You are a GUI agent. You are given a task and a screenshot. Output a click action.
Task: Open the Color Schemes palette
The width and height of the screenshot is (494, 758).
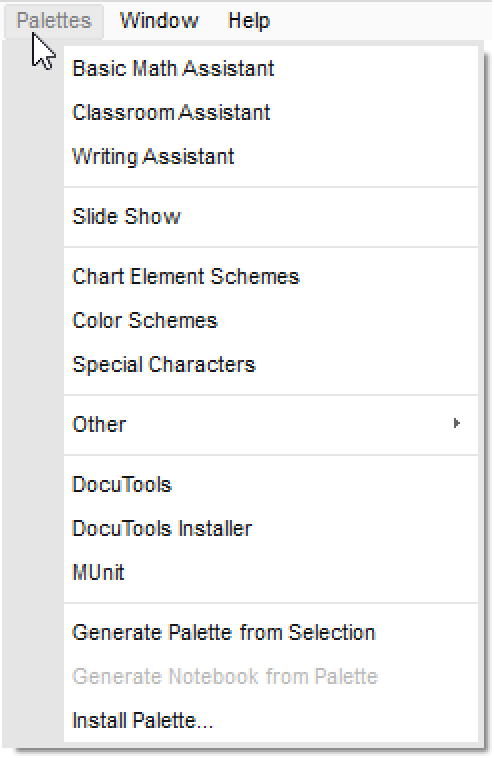pos(271,321)
